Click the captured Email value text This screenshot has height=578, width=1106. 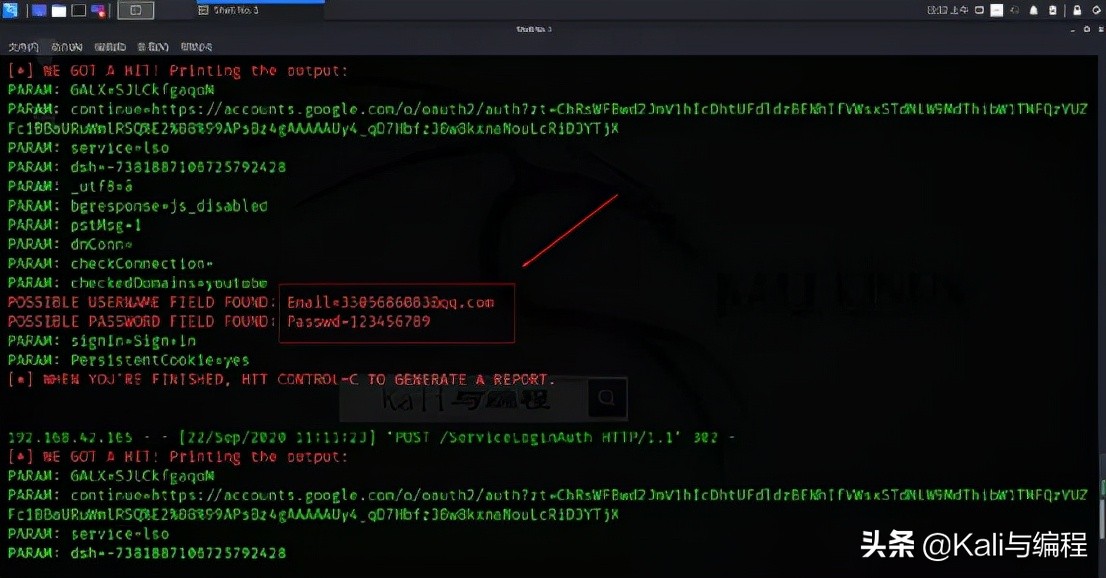tap(391, 302)
